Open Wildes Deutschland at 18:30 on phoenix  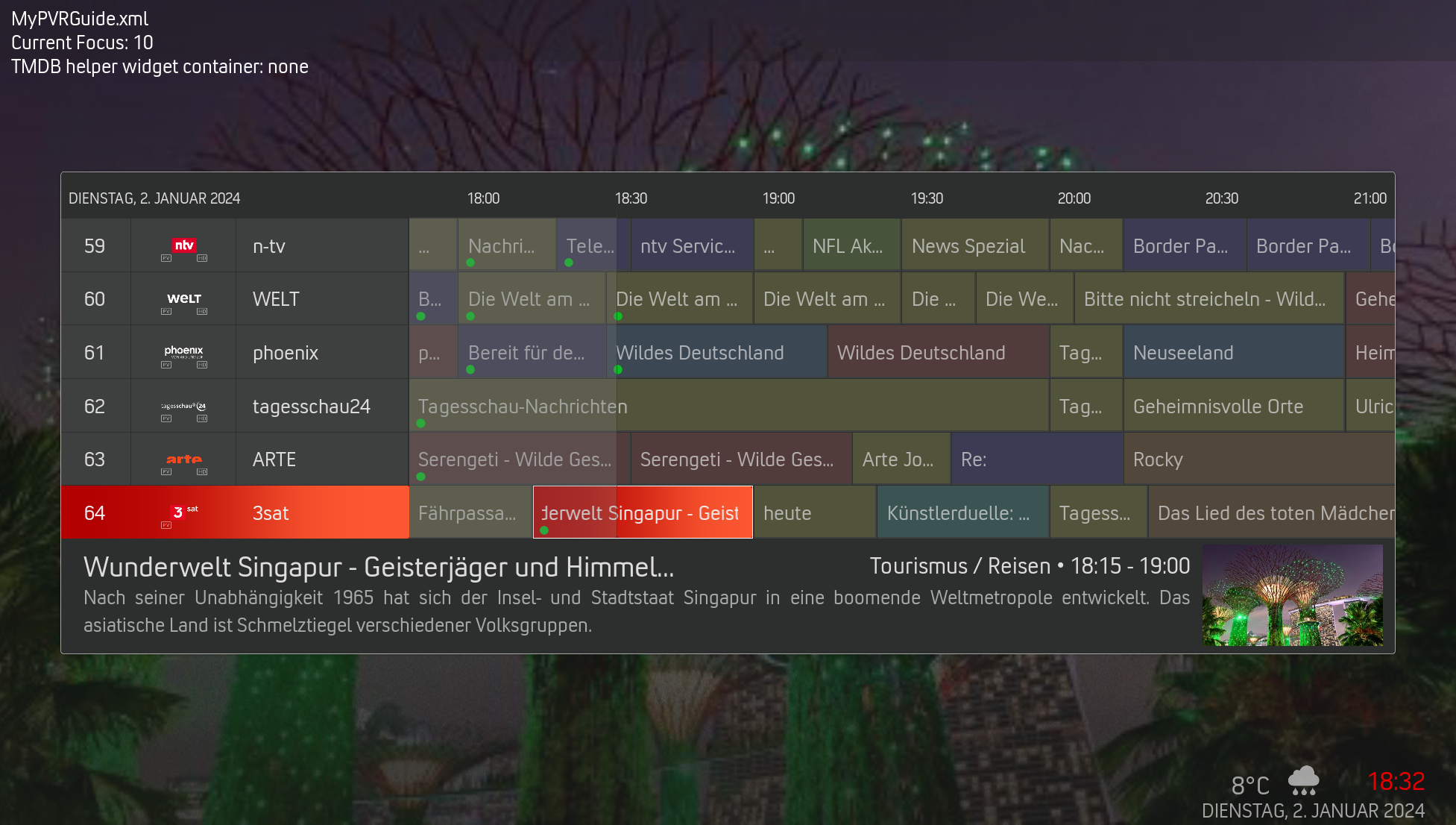(716, 353)
